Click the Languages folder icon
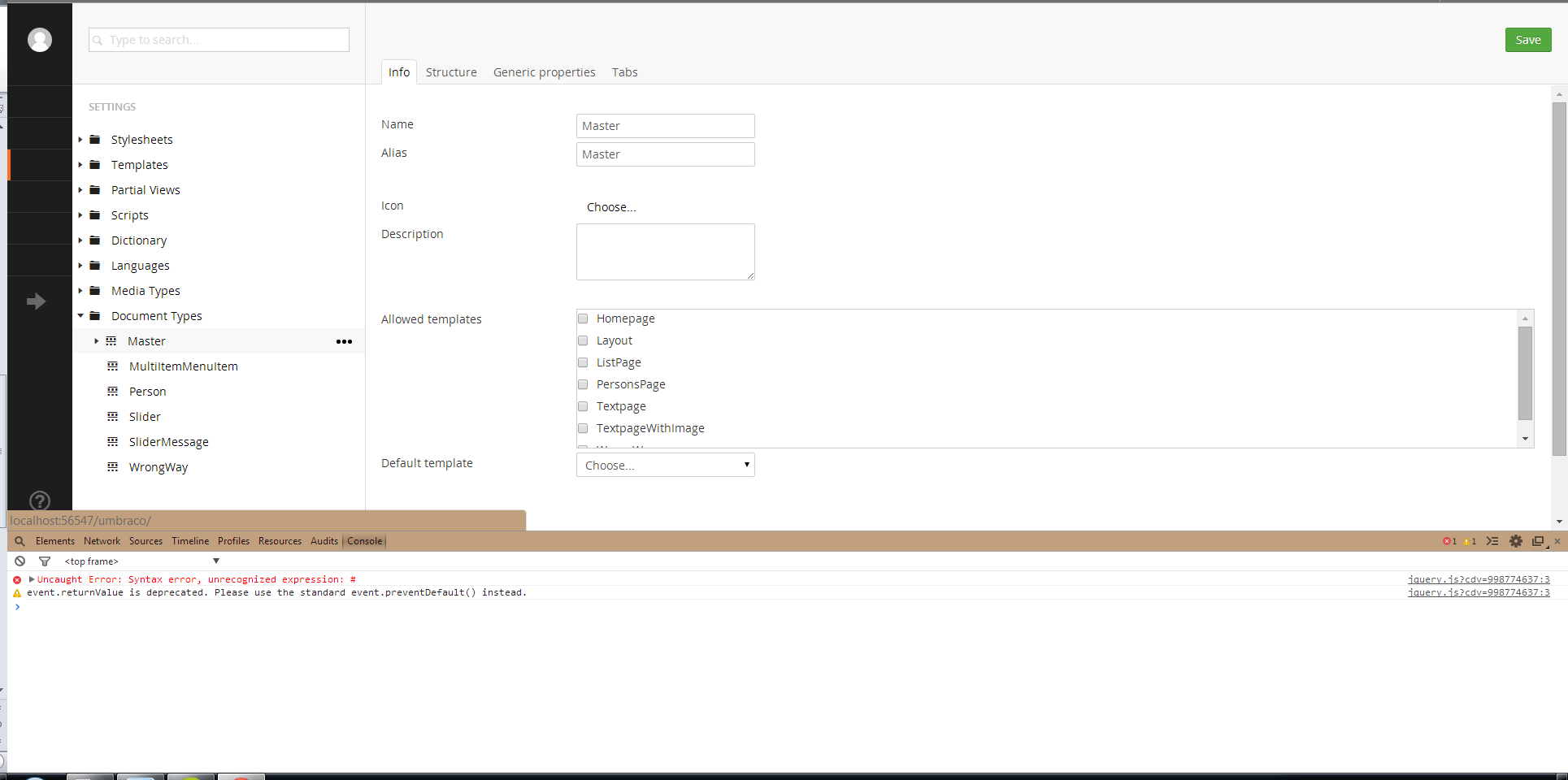Viewport: 1568px width, 780px height. [95, 266]
